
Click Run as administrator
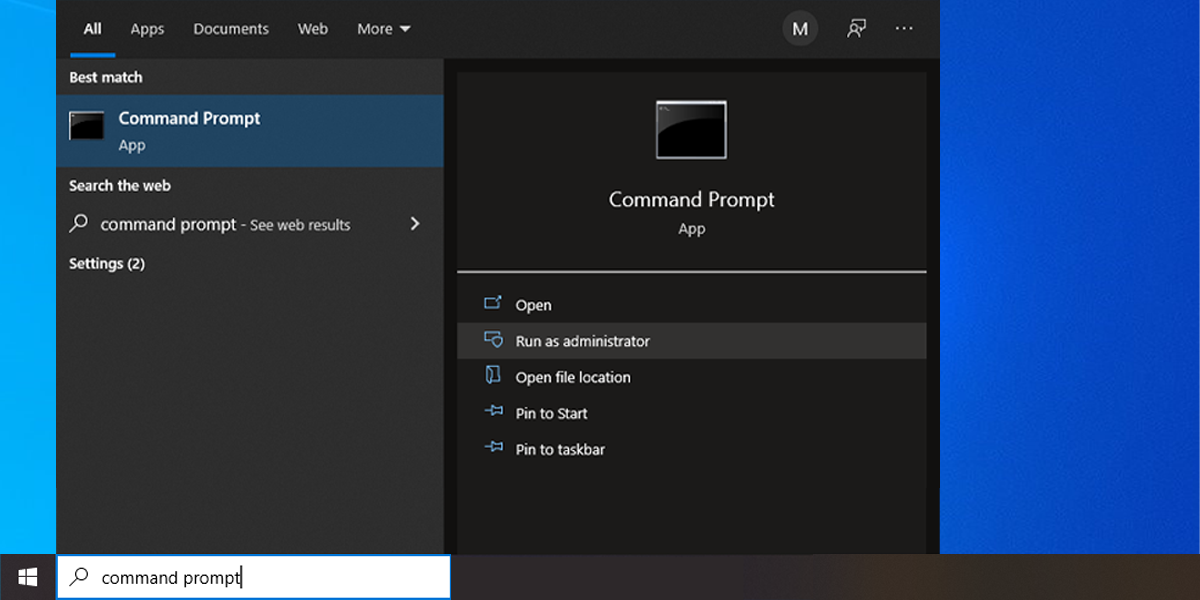point(581,340)
